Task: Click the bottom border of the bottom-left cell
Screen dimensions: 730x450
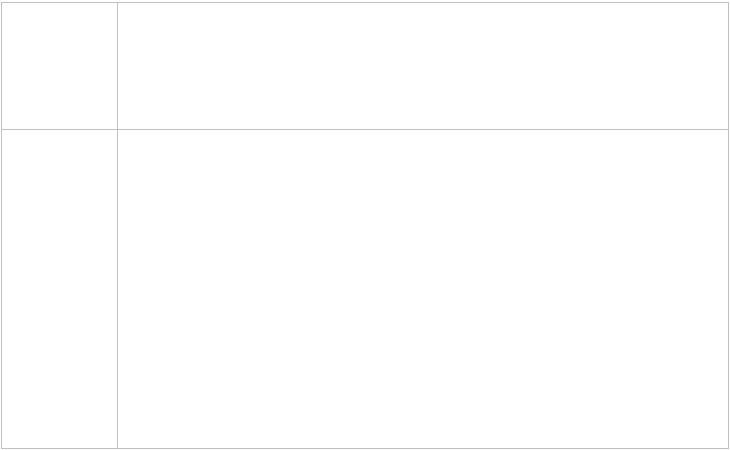Action: click(x=60, y=449)
